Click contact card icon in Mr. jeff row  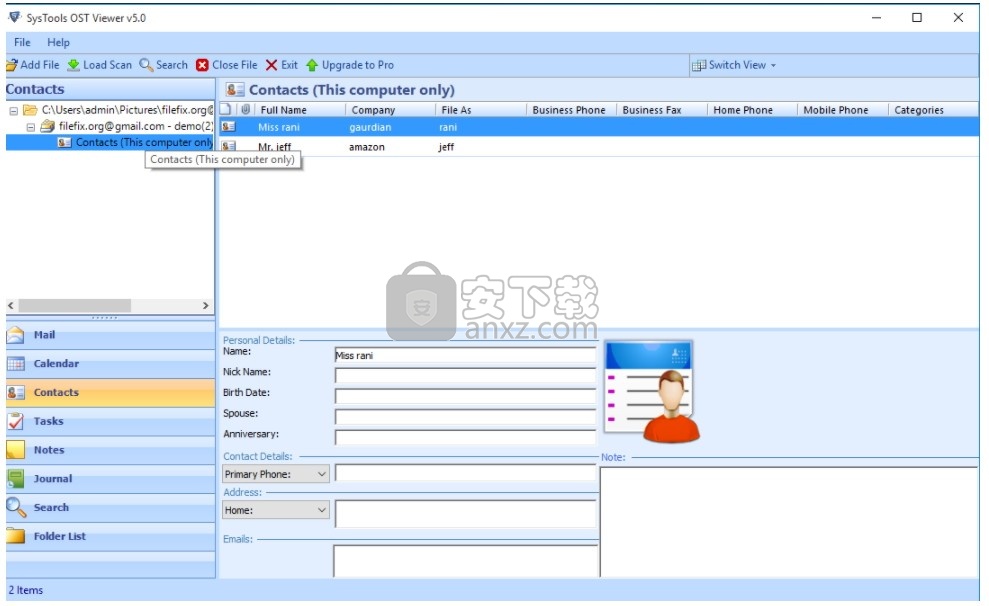tap(228, 146)
